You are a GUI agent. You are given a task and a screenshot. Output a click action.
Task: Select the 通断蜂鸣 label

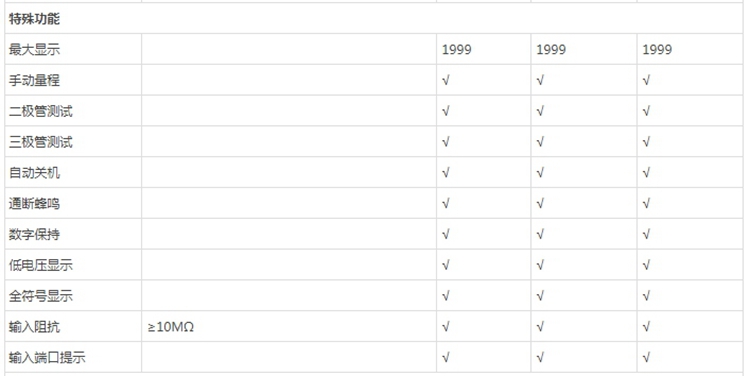click(34, 204)
